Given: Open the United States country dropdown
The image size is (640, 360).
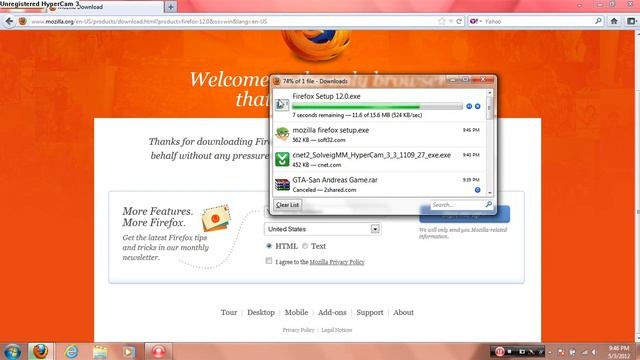Looking at the screenshot, I should 322,229.
